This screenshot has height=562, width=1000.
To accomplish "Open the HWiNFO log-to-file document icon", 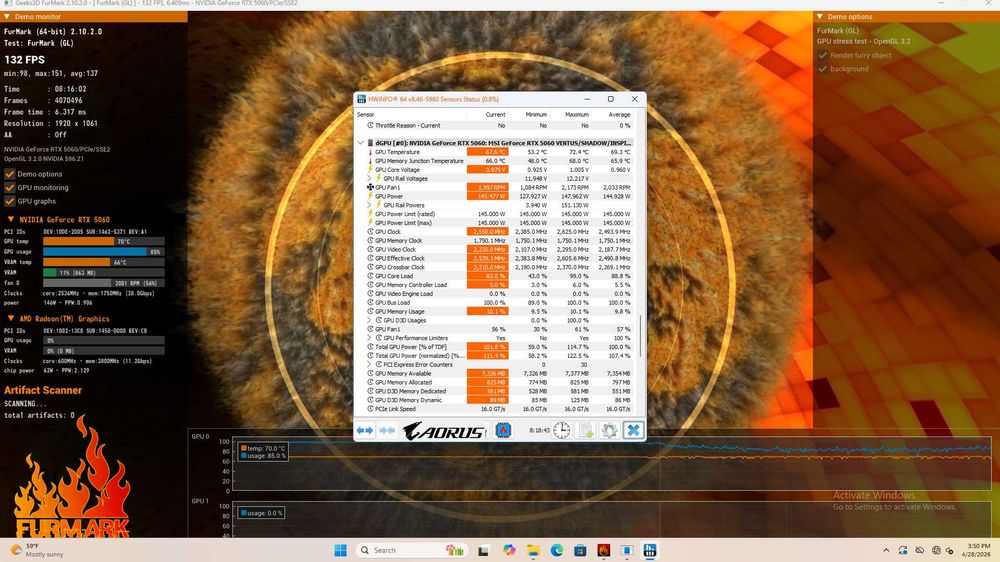I will click(585, 431).
